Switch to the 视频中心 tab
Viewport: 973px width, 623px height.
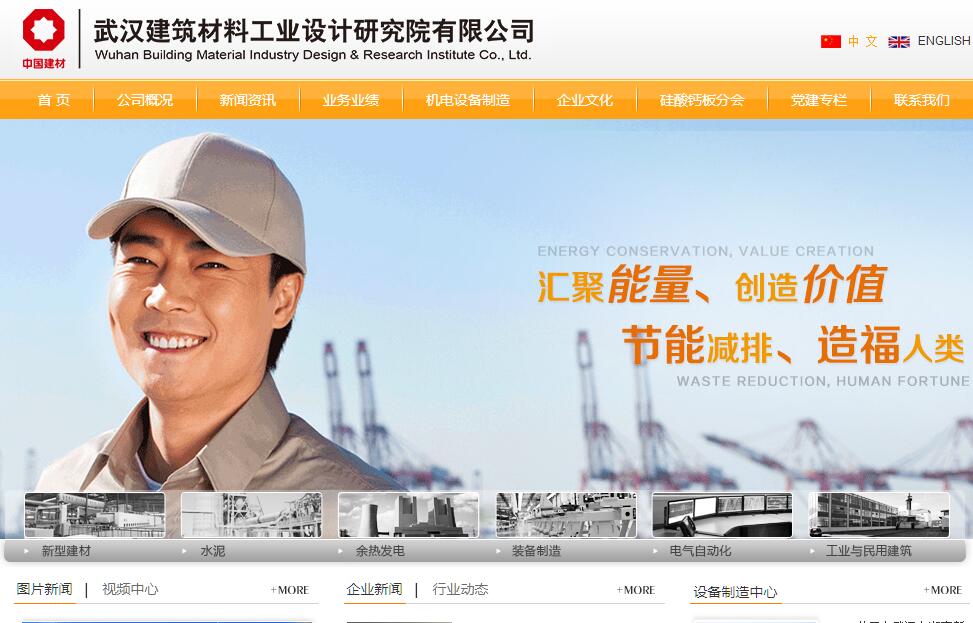click(x=130, y=589)
